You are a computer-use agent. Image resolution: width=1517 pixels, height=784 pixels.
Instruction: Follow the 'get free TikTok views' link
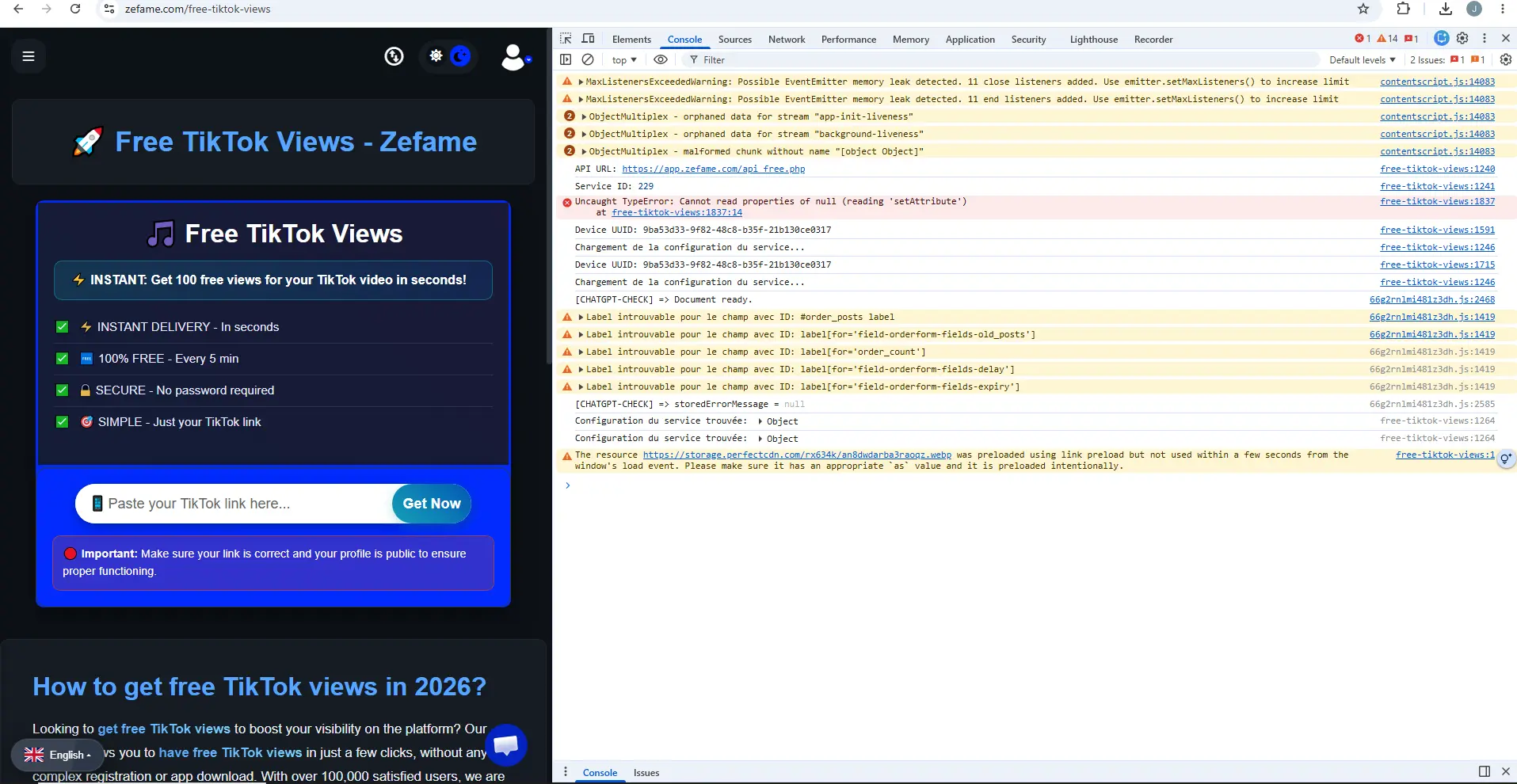click(x=164, y=729)
